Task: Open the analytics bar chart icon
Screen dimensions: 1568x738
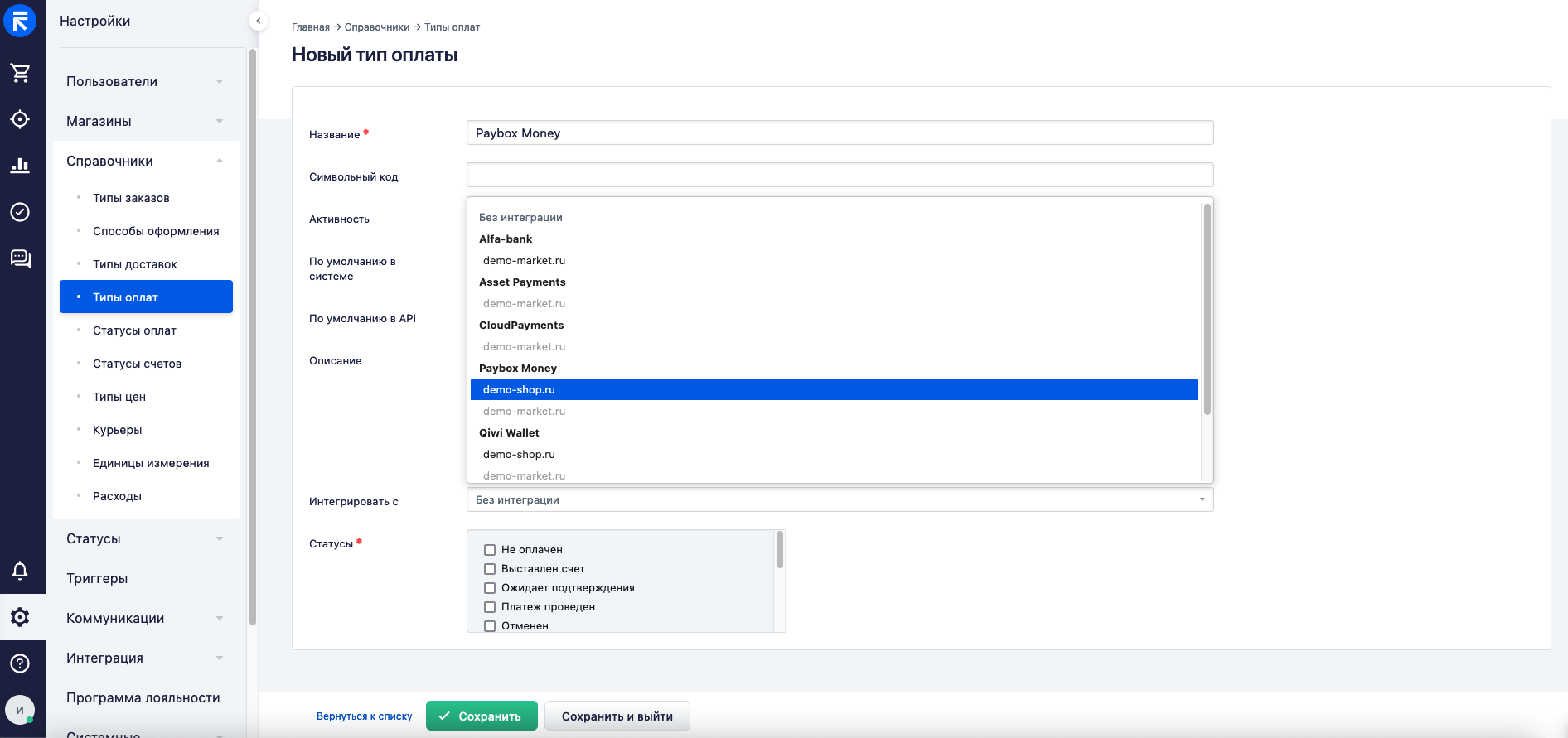Action: [20, 165]
